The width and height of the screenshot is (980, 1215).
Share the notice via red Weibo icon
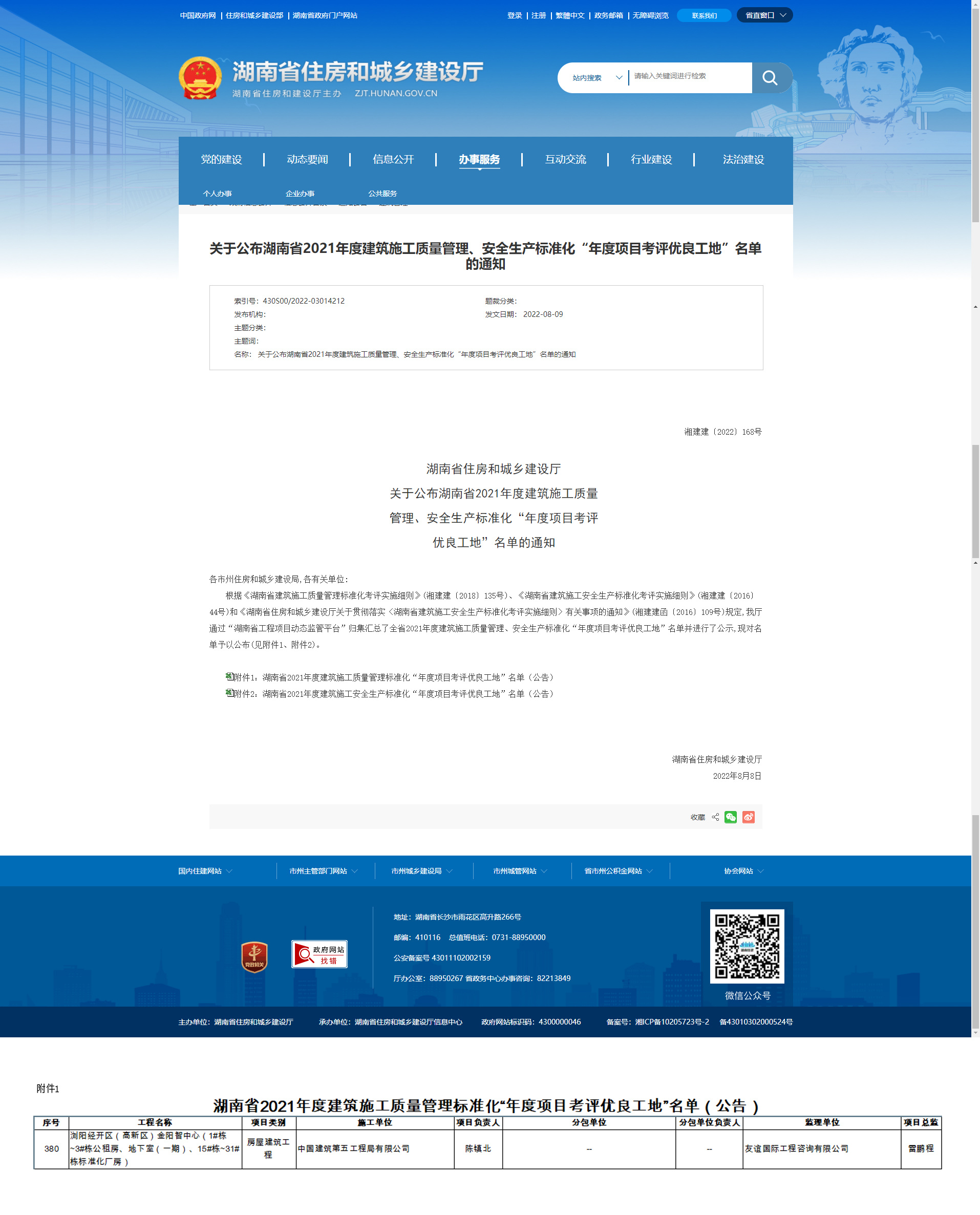pyautogui.click(x=749, y=817)
